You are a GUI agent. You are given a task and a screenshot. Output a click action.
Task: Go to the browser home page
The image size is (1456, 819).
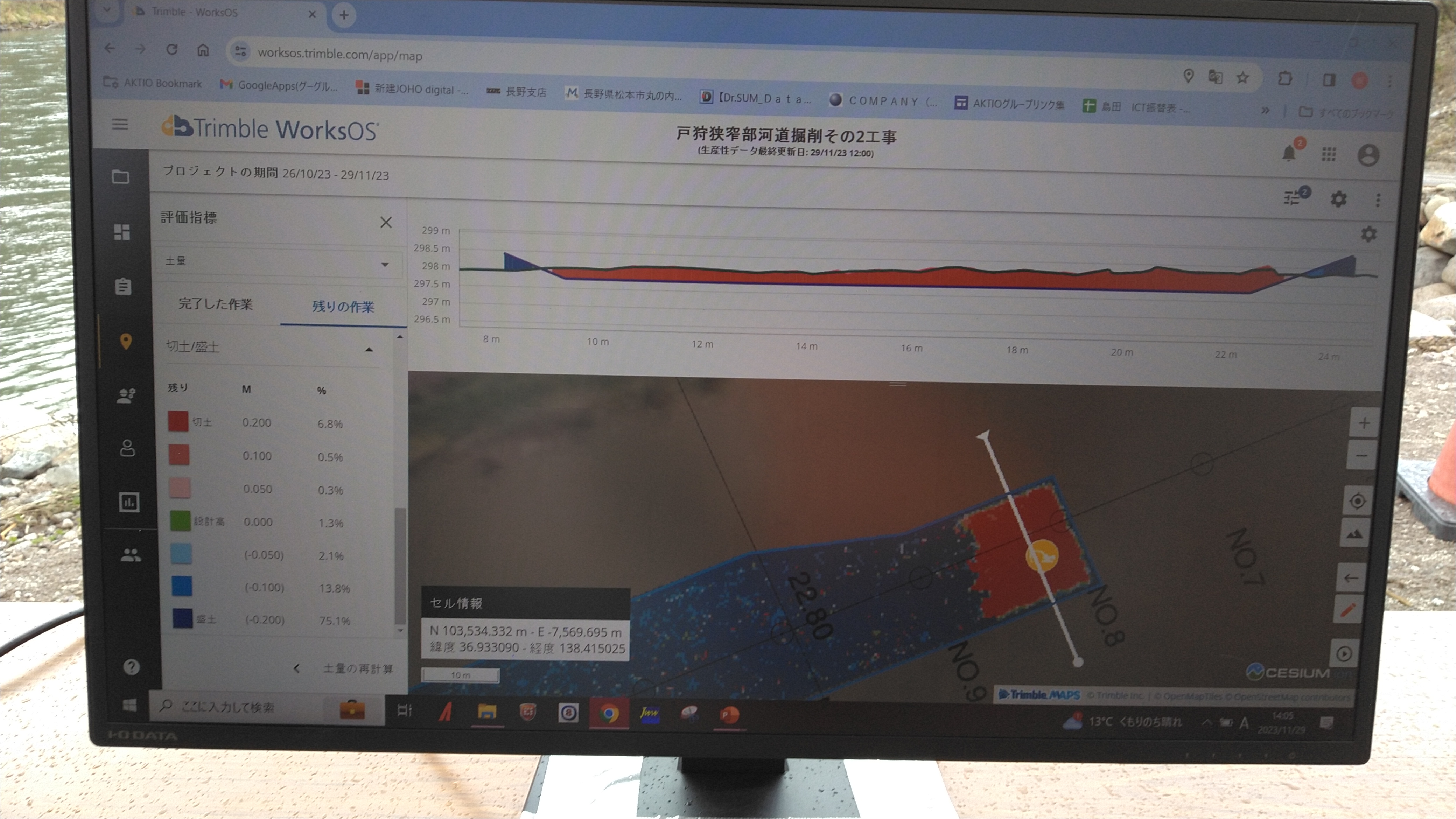[203, 50]
